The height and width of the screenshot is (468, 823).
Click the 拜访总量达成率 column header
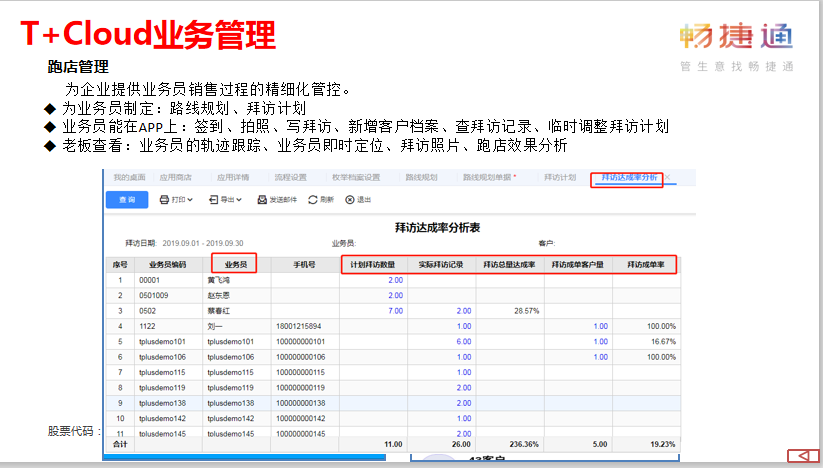point(509,265)
